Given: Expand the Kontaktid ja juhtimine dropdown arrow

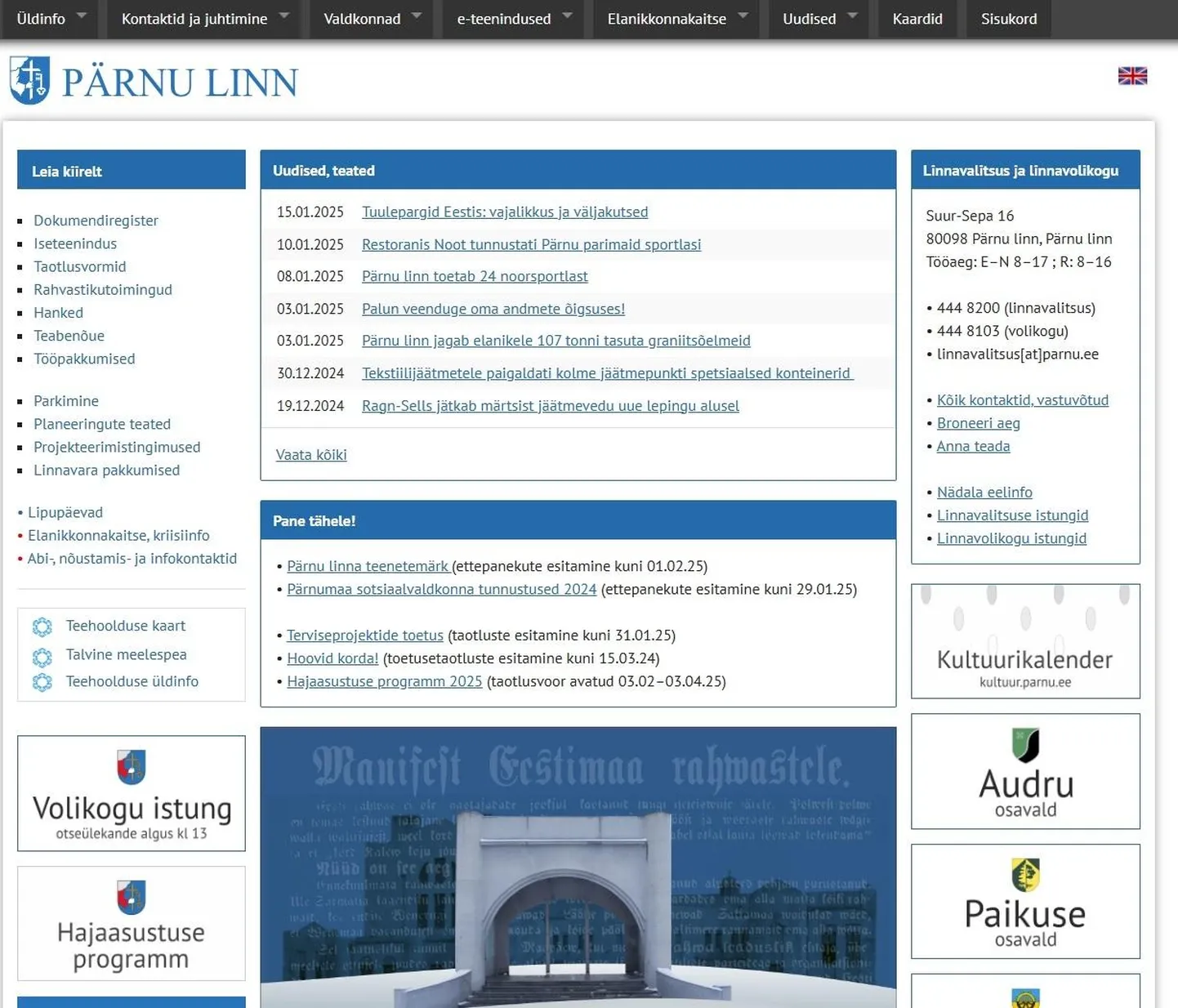Looking at the screenshot, I should 283,16.
